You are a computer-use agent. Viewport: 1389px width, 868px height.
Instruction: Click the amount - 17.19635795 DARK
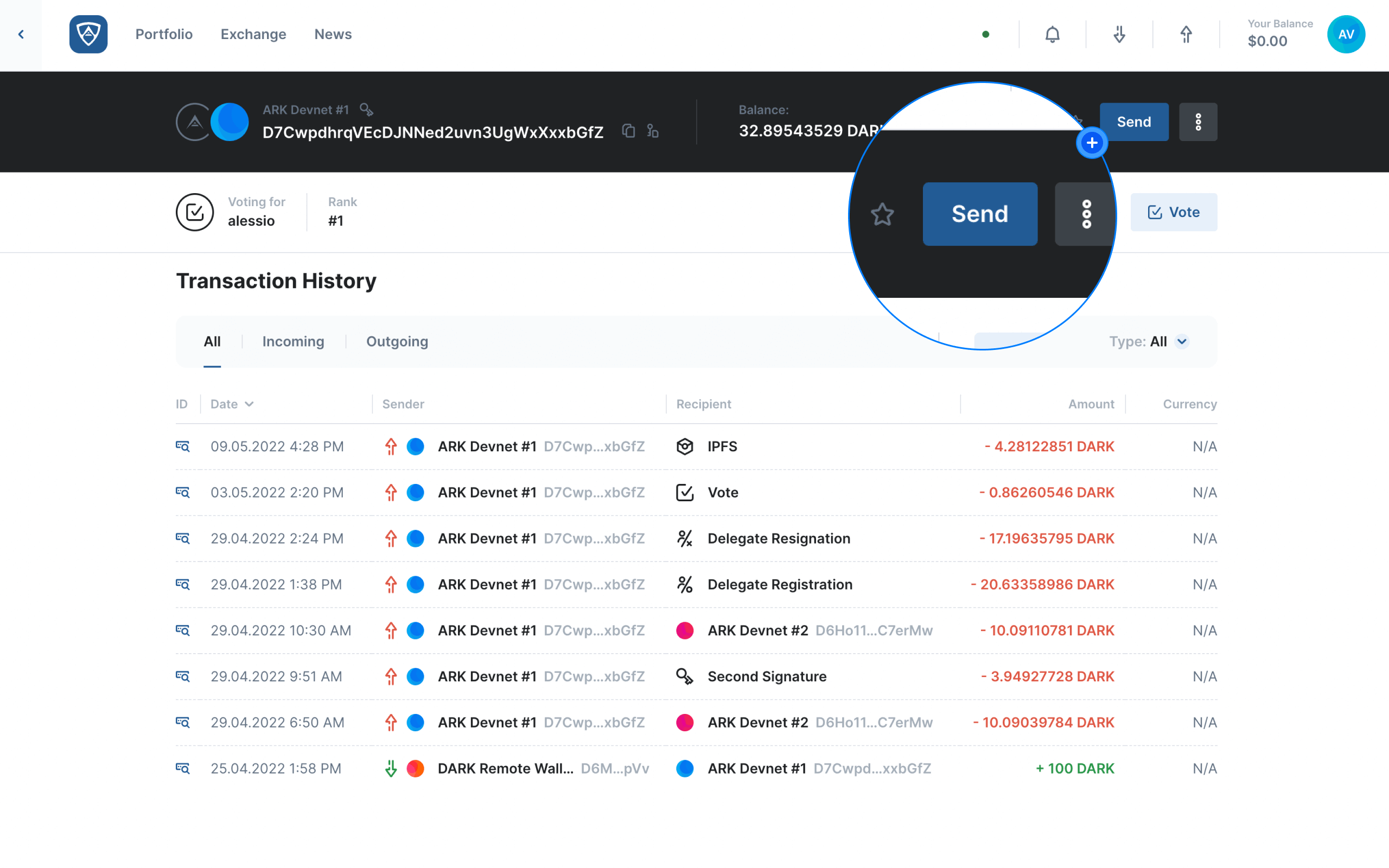pyautogui.click(x=1046, y=538)
